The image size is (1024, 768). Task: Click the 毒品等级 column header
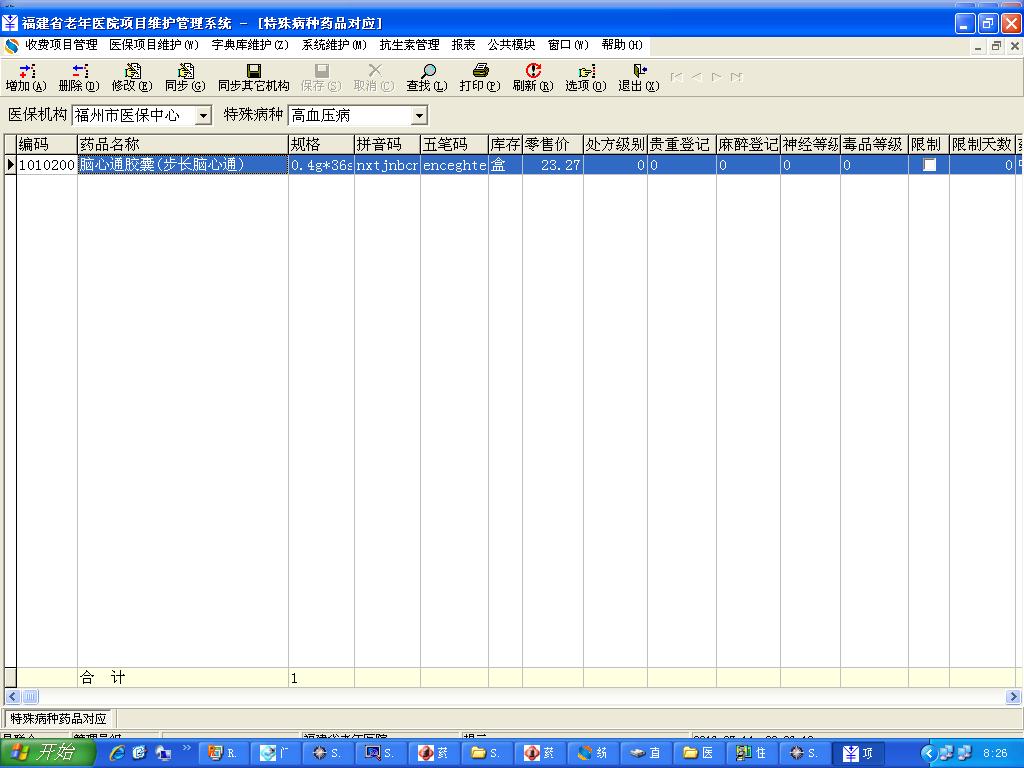(874, 144)
